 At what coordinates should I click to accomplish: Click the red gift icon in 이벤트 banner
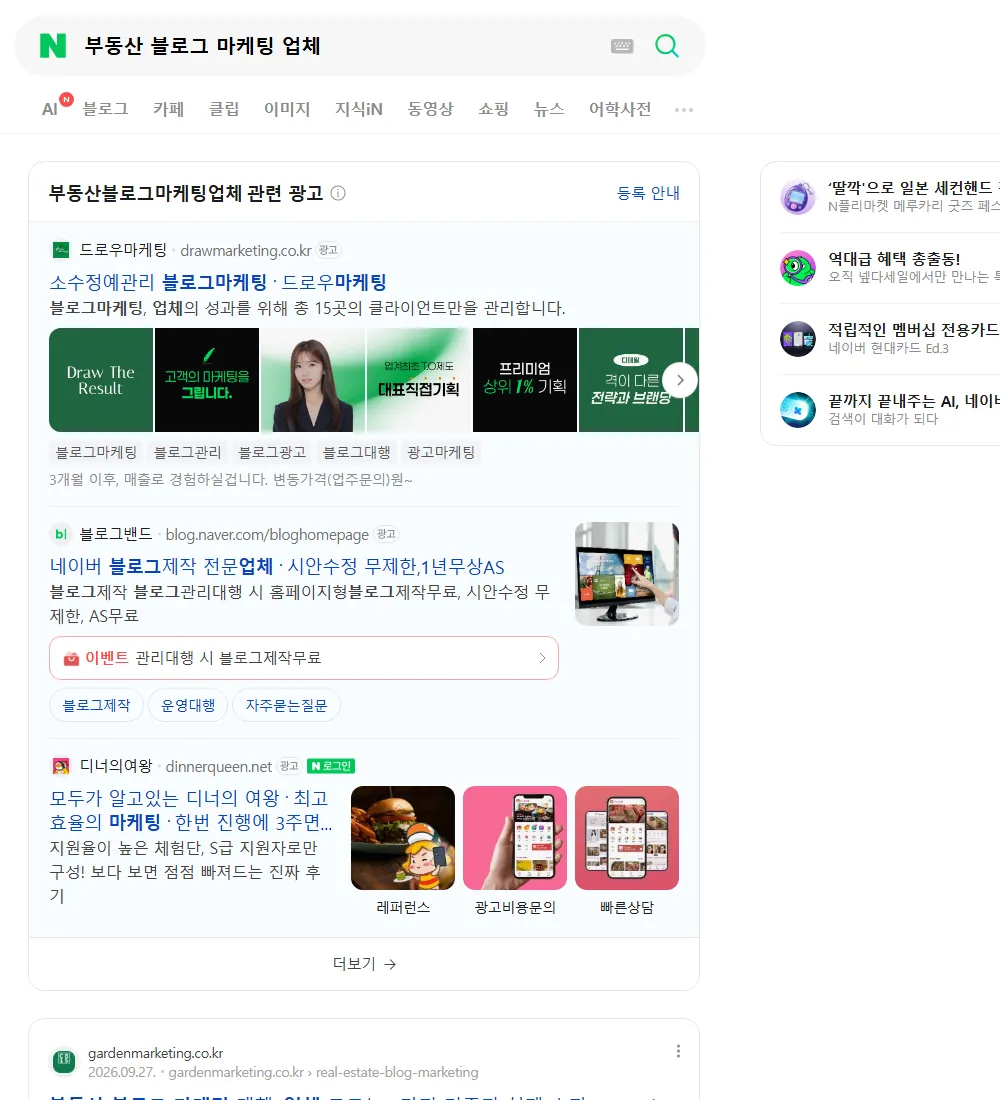[x=71, y=658]
